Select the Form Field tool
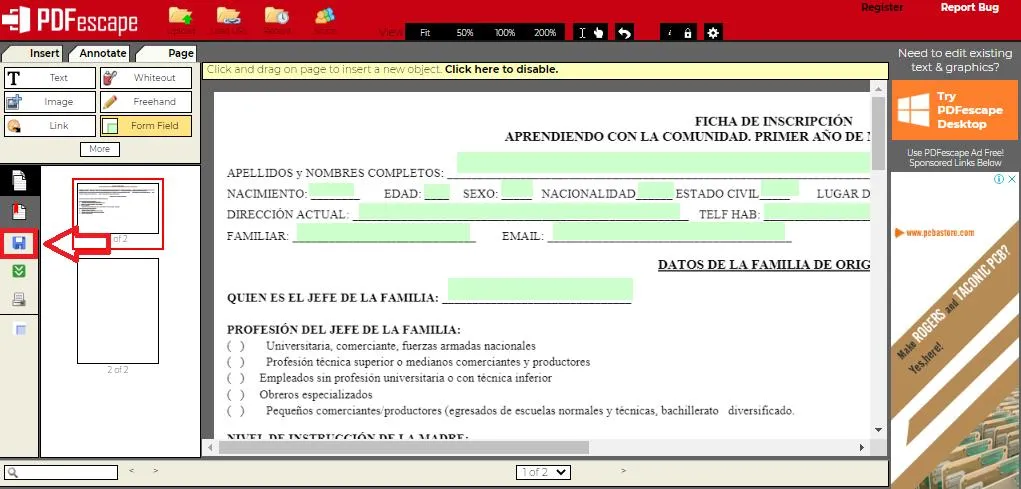1021x489 pixels. coord(146,126)
